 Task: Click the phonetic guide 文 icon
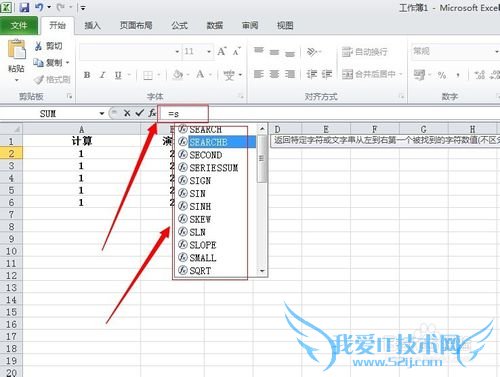229,75
